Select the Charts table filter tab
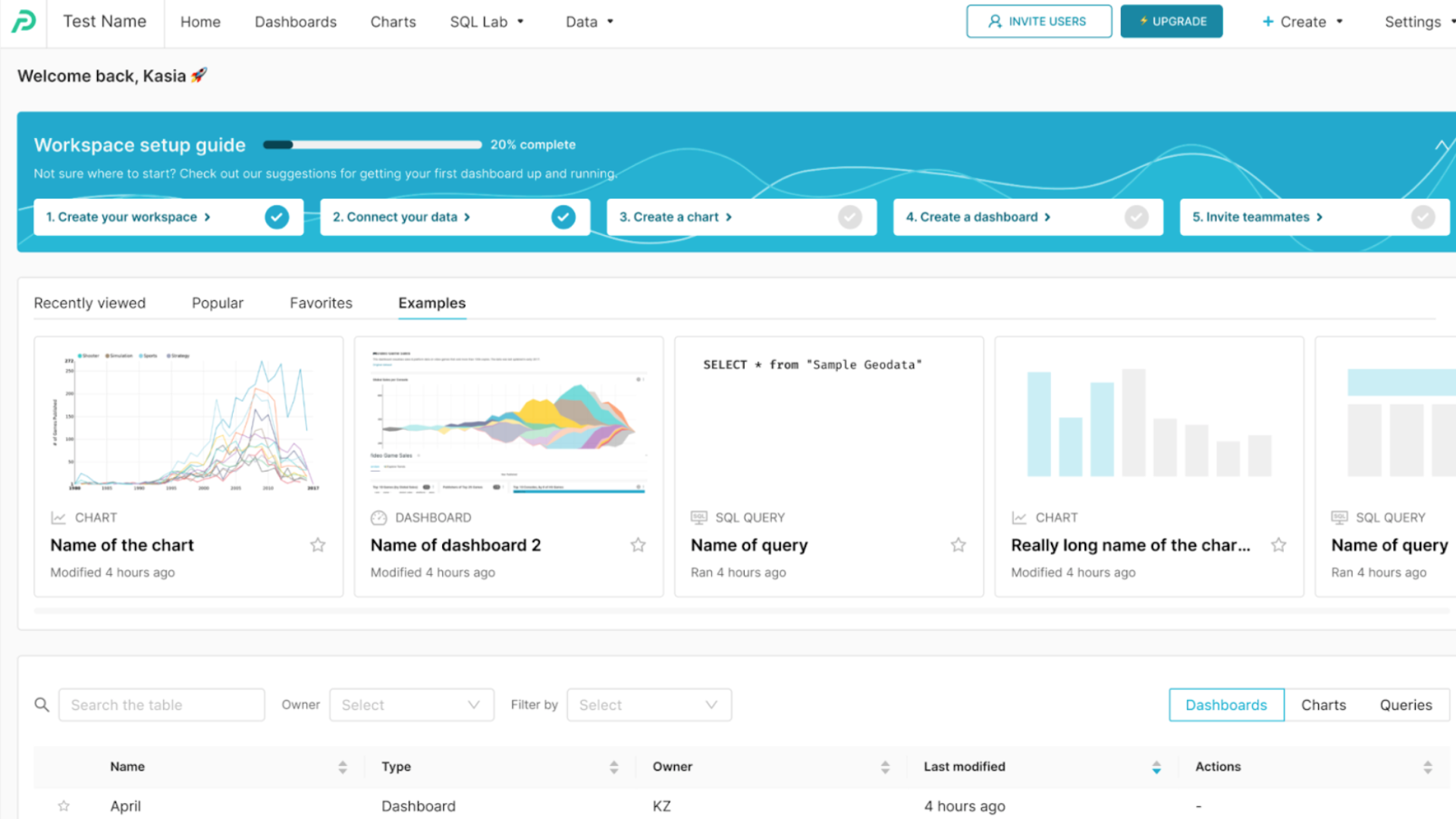 click(1323, 704)
